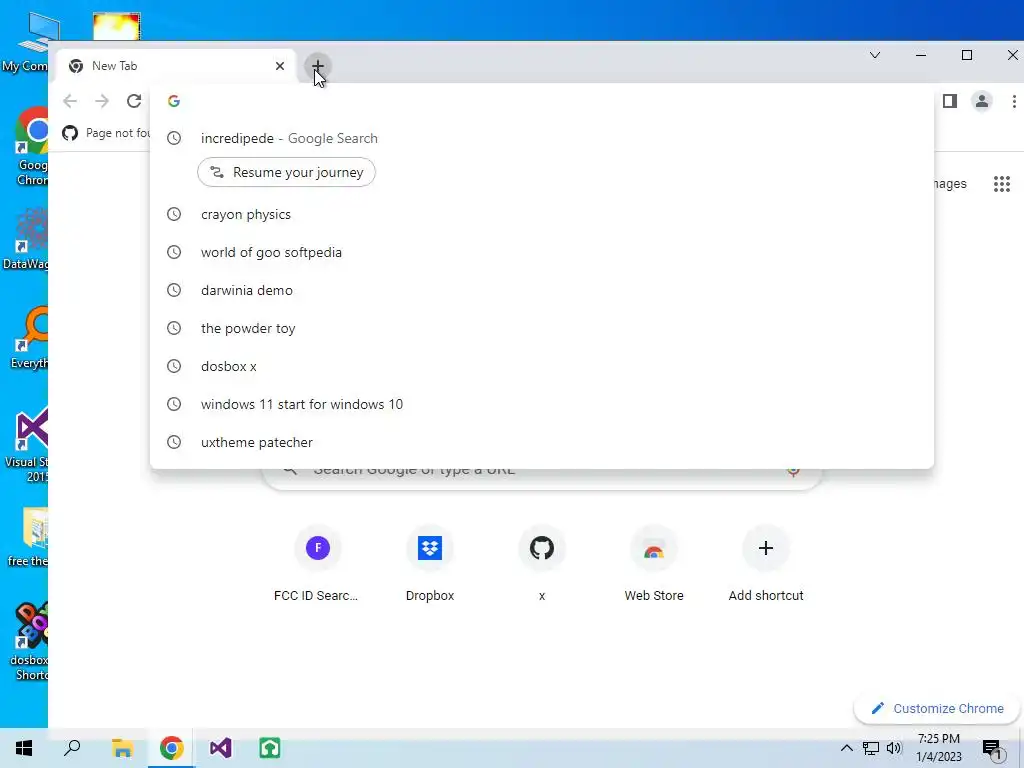Open the clock showing 7:25 PM
1024x768 pixels.
coord(939,748)
